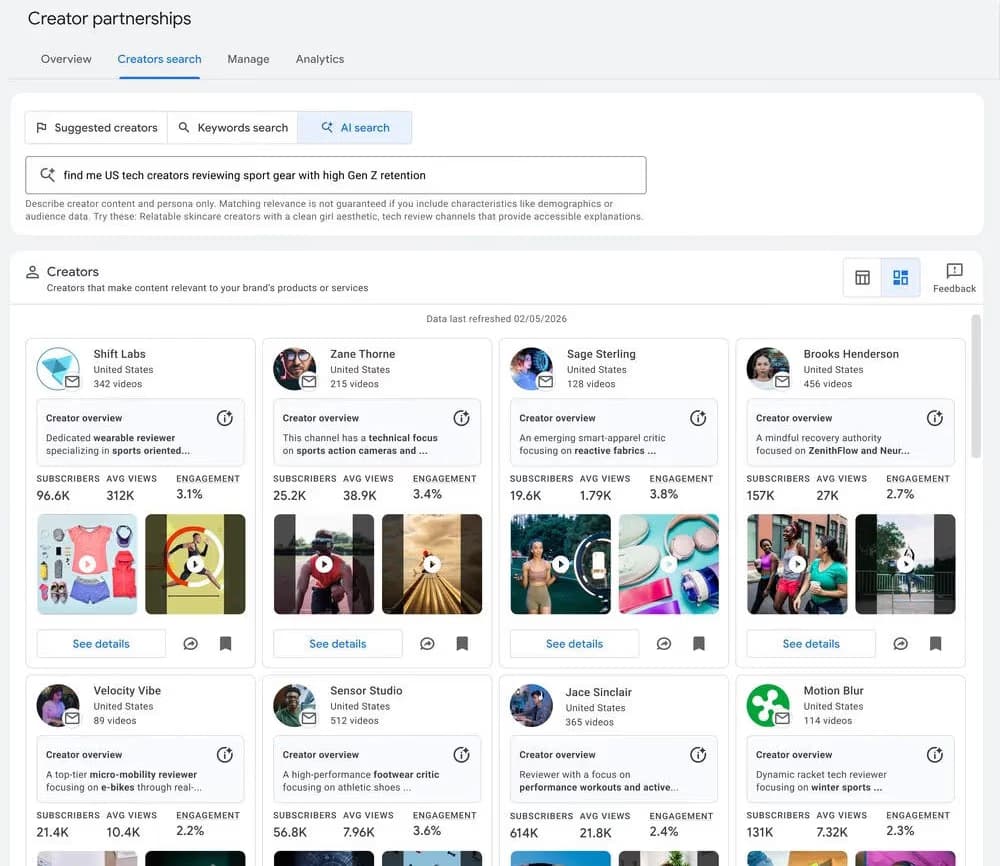Viewport: 1000px width, 866px height.
Task: Bookmark Sage Sterling creator
Action: [x=699, y=643]
